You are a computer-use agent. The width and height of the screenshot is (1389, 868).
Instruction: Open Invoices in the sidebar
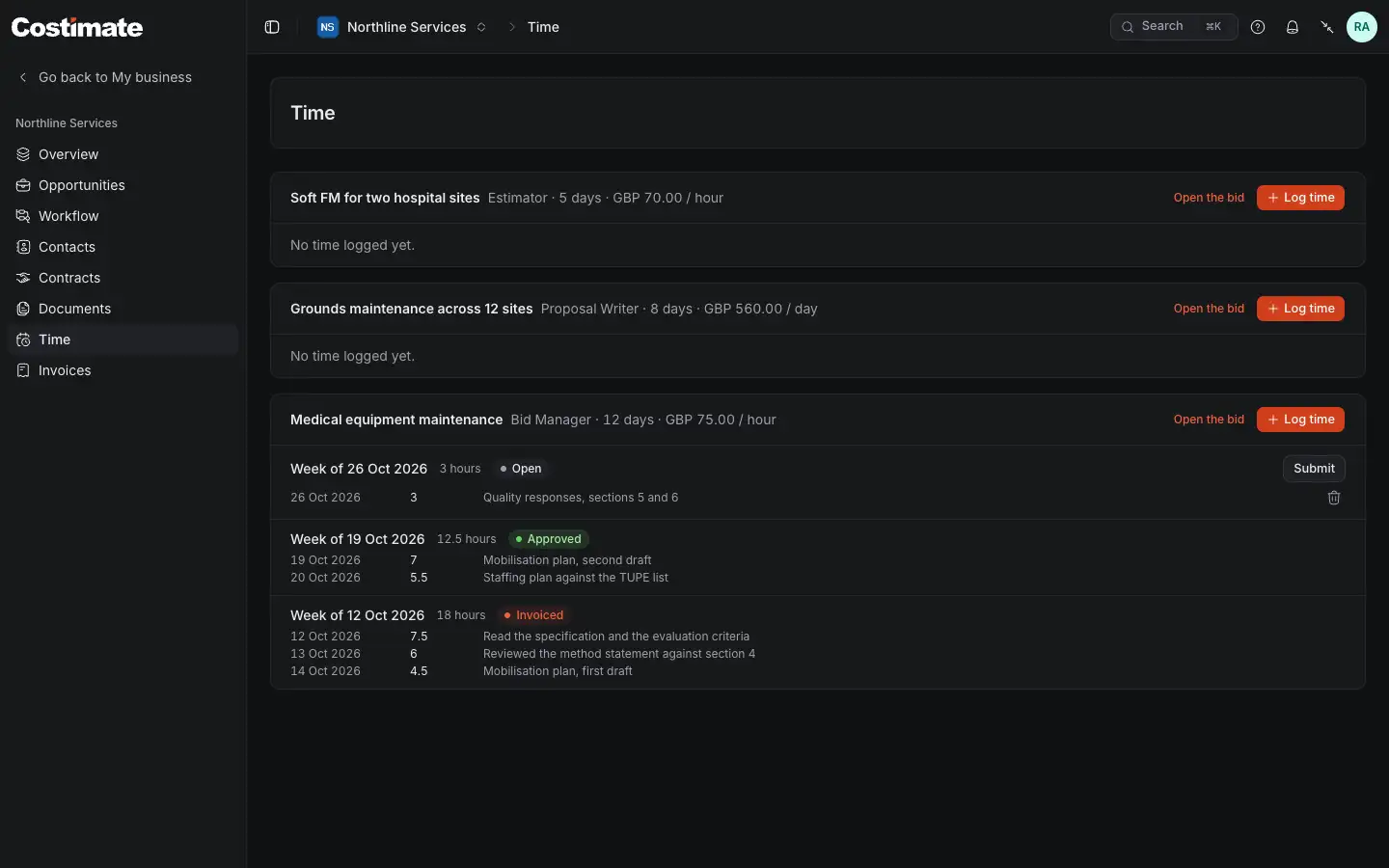pos(123,370)
